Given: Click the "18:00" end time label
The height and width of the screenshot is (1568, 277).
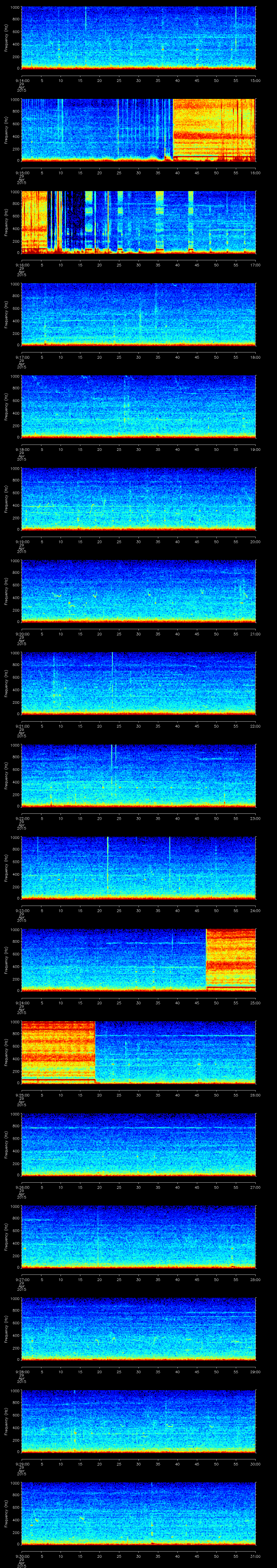Looking at the screenshot, I should tap(256, 357).
